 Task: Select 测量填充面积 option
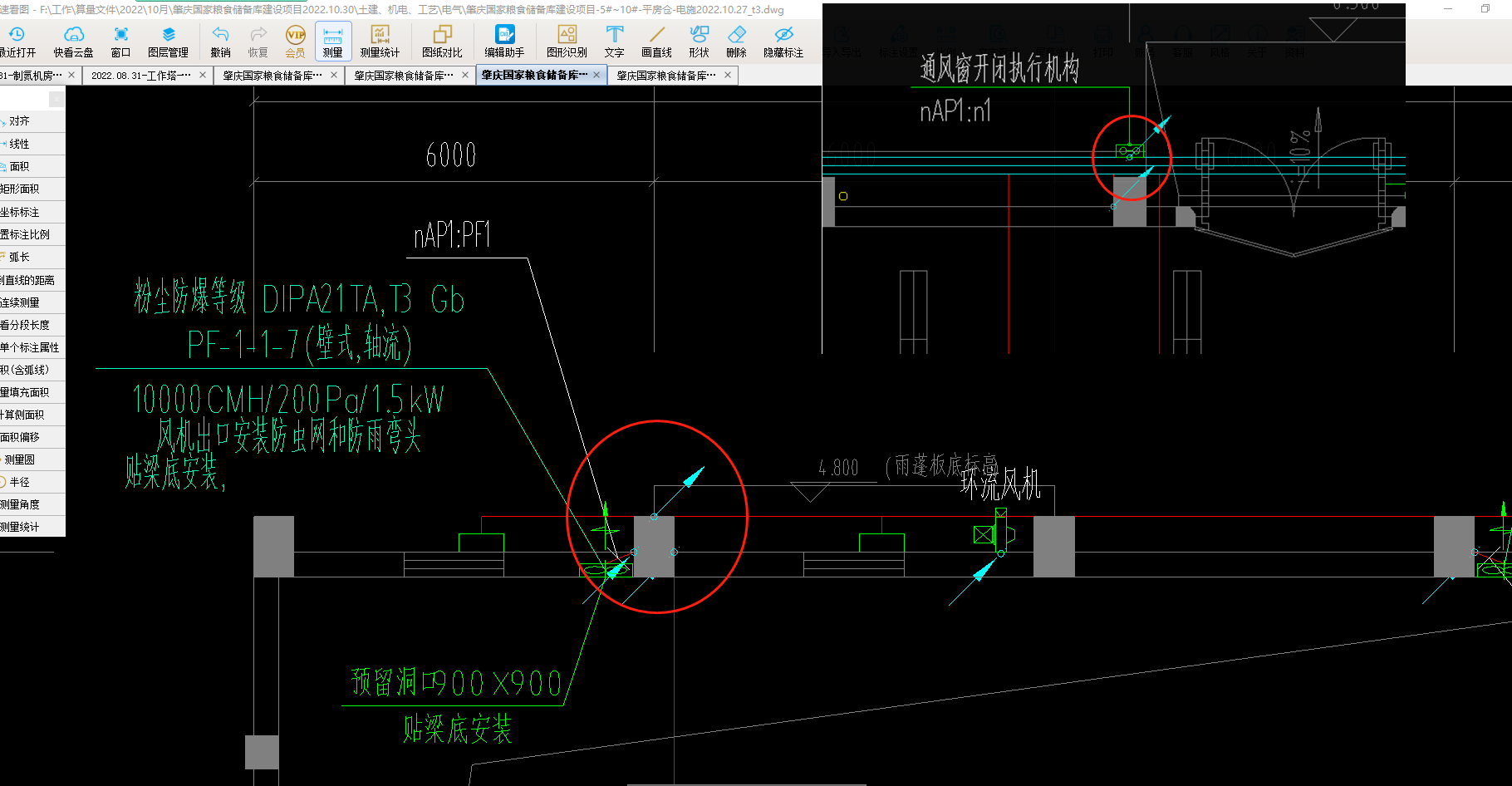[32, 392]
